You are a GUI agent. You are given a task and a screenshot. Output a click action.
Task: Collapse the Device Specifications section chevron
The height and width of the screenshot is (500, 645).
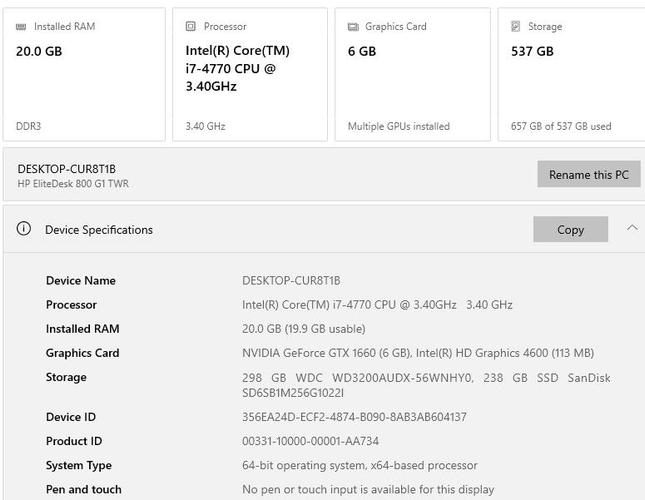point(632,227)
